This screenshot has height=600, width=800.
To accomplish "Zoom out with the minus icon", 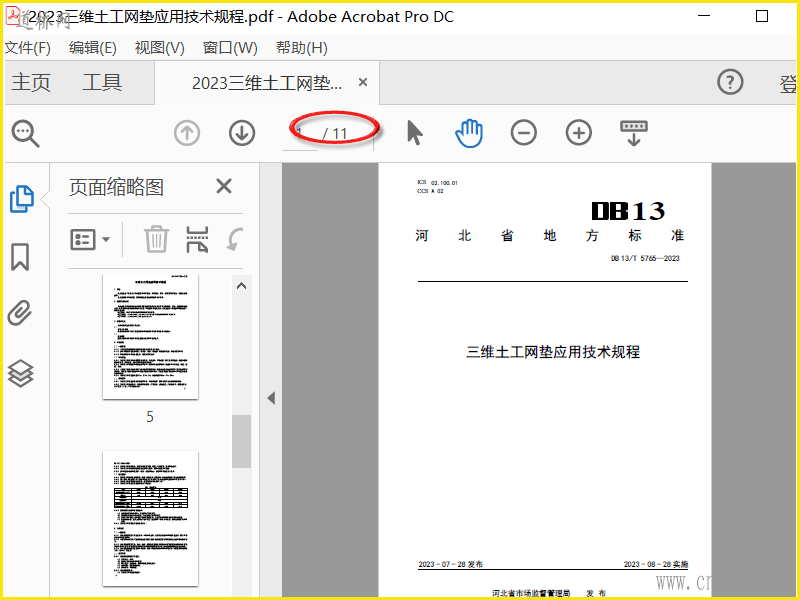I will 523,133.
